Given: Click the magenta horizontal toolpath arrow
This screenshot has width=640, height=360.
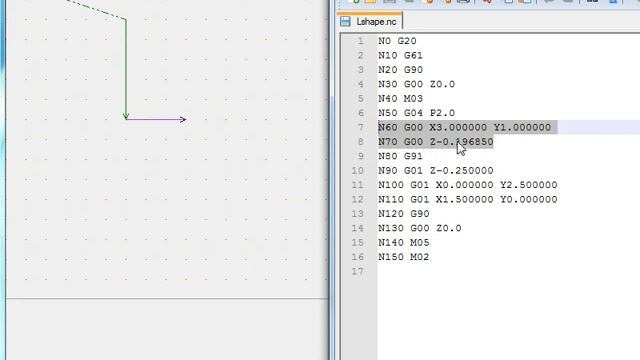Looking at the screenshot, I should [x=156, y=120].
